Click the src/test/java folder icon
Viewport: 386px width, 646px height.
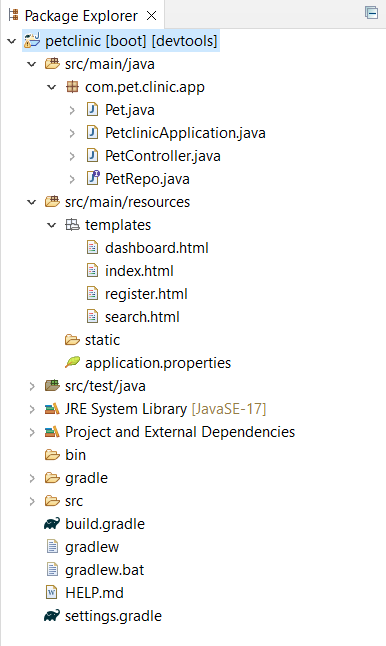52,386
